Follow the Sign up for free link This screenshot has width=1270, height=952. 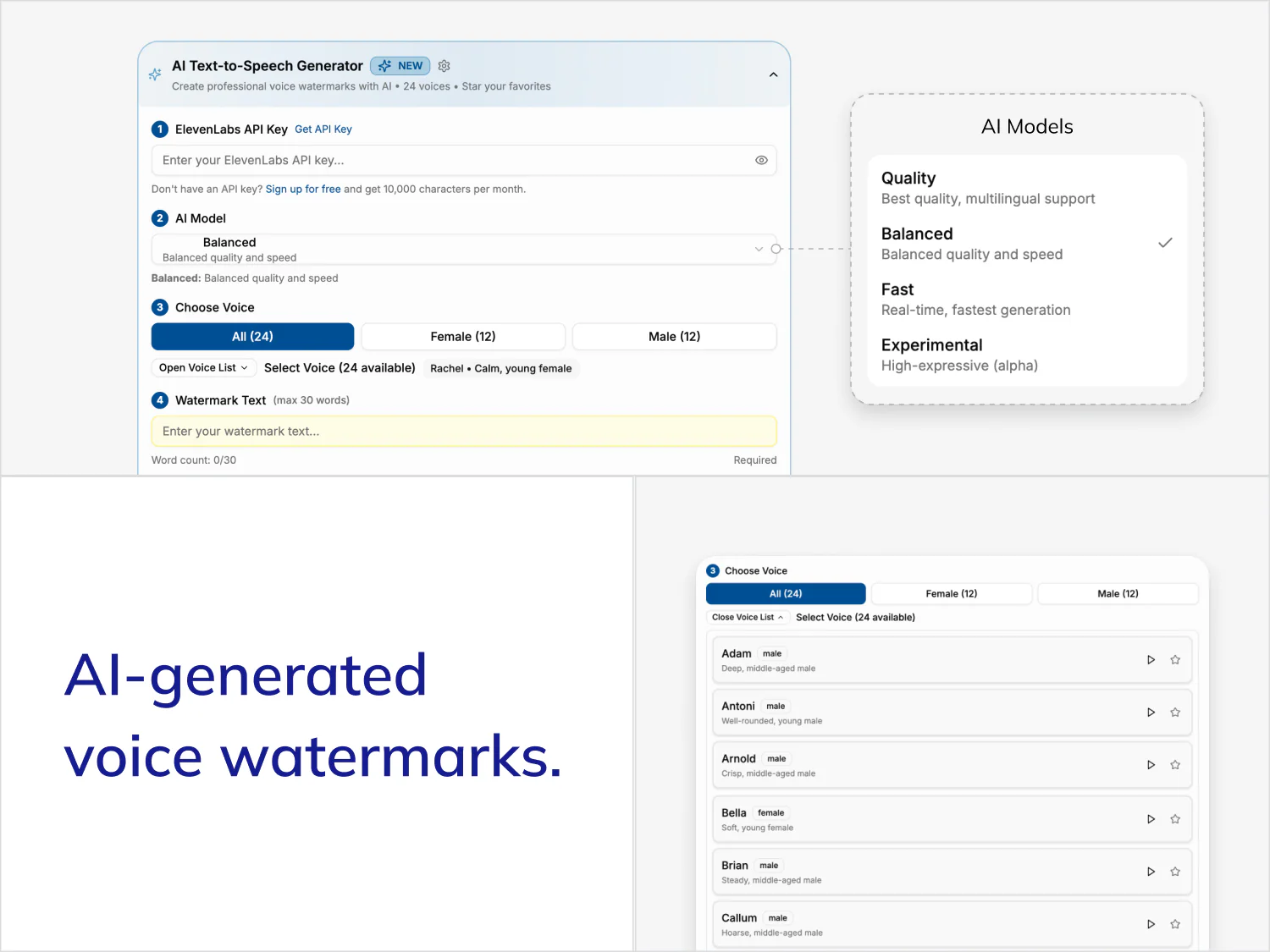point(303,190)
